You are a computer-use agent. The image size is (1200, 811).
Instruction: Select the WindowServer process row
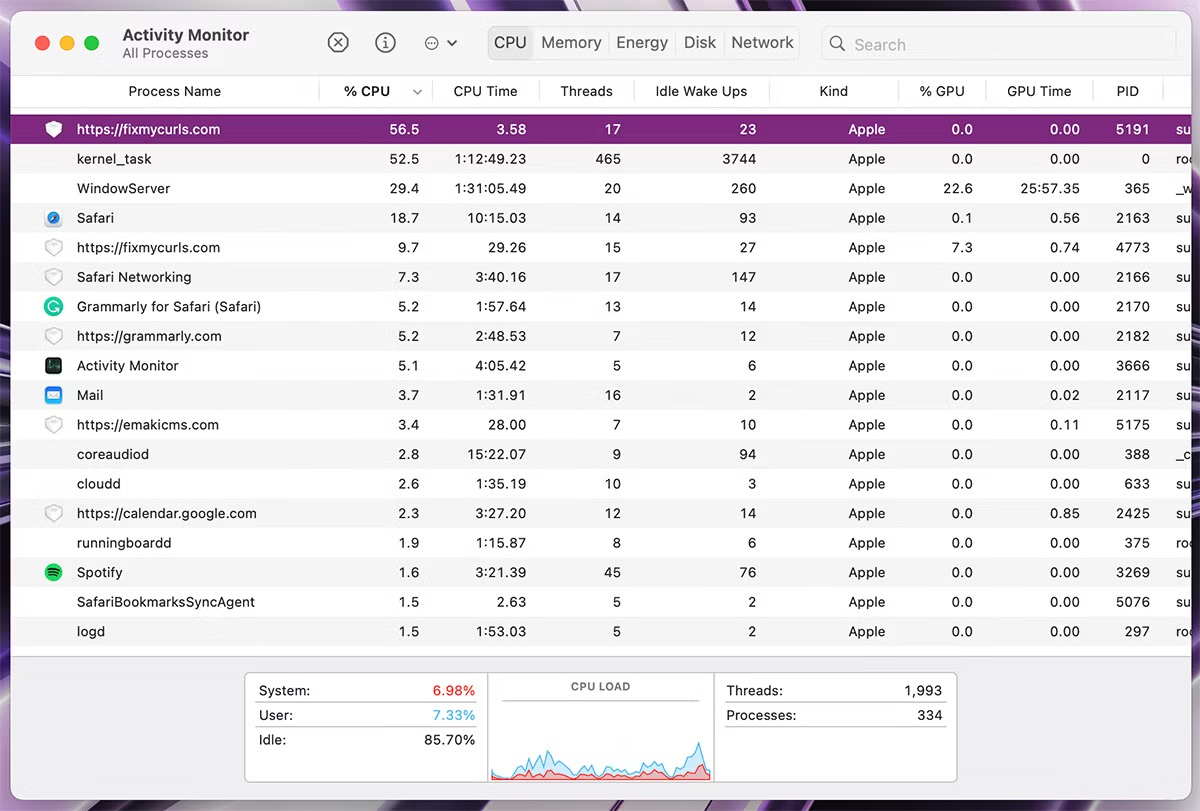[x=600, y=189]
